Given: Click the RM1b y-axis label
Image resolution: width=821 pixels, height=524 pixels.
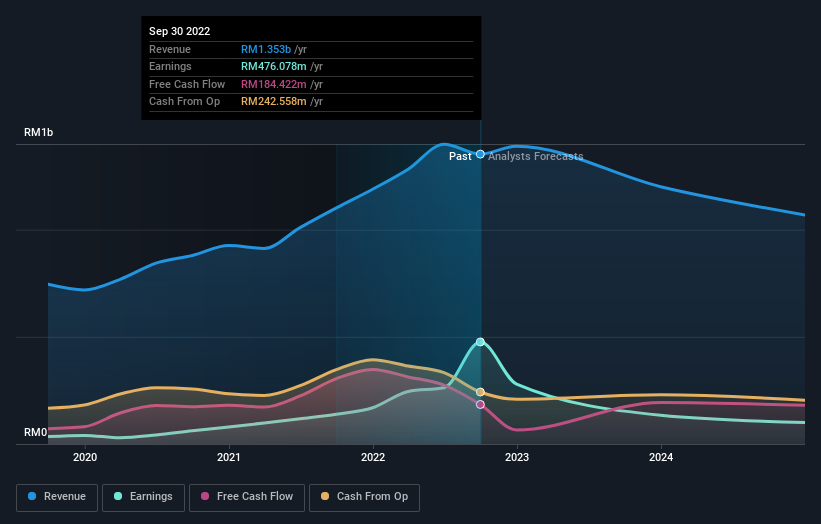Looking at the screenshot, I should click(x=38, y=132).
